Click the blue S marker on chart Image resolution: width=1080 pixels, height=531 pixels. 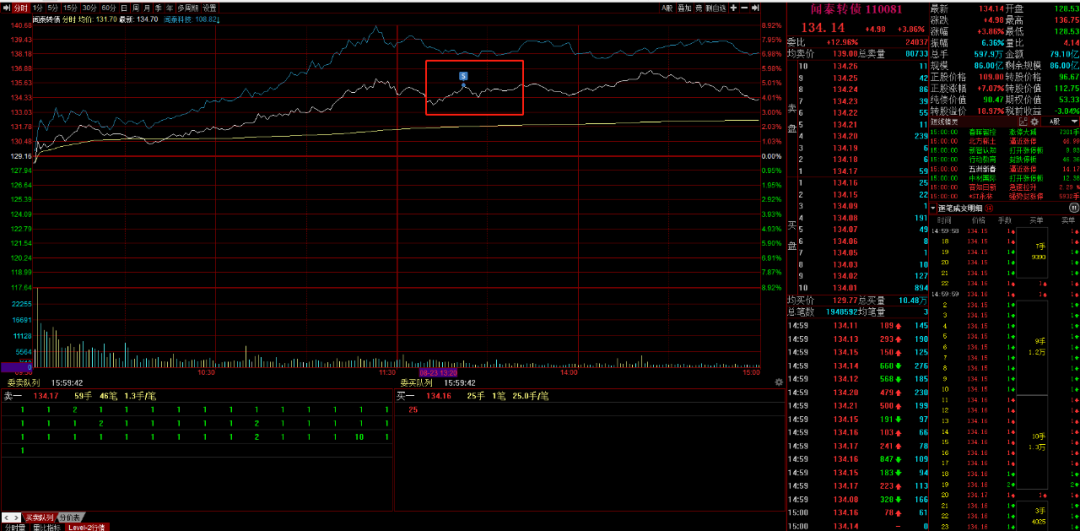[x=464, y=75]
